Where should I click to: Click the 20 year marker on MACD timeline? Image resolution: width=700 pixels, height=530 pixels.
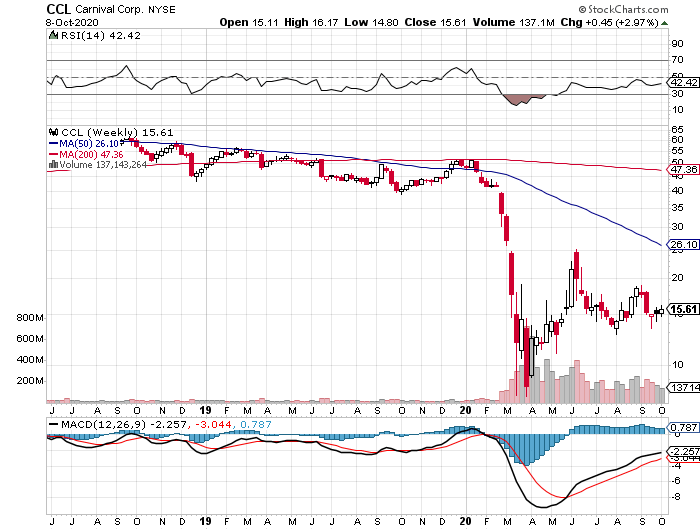(x=465, y=521)
